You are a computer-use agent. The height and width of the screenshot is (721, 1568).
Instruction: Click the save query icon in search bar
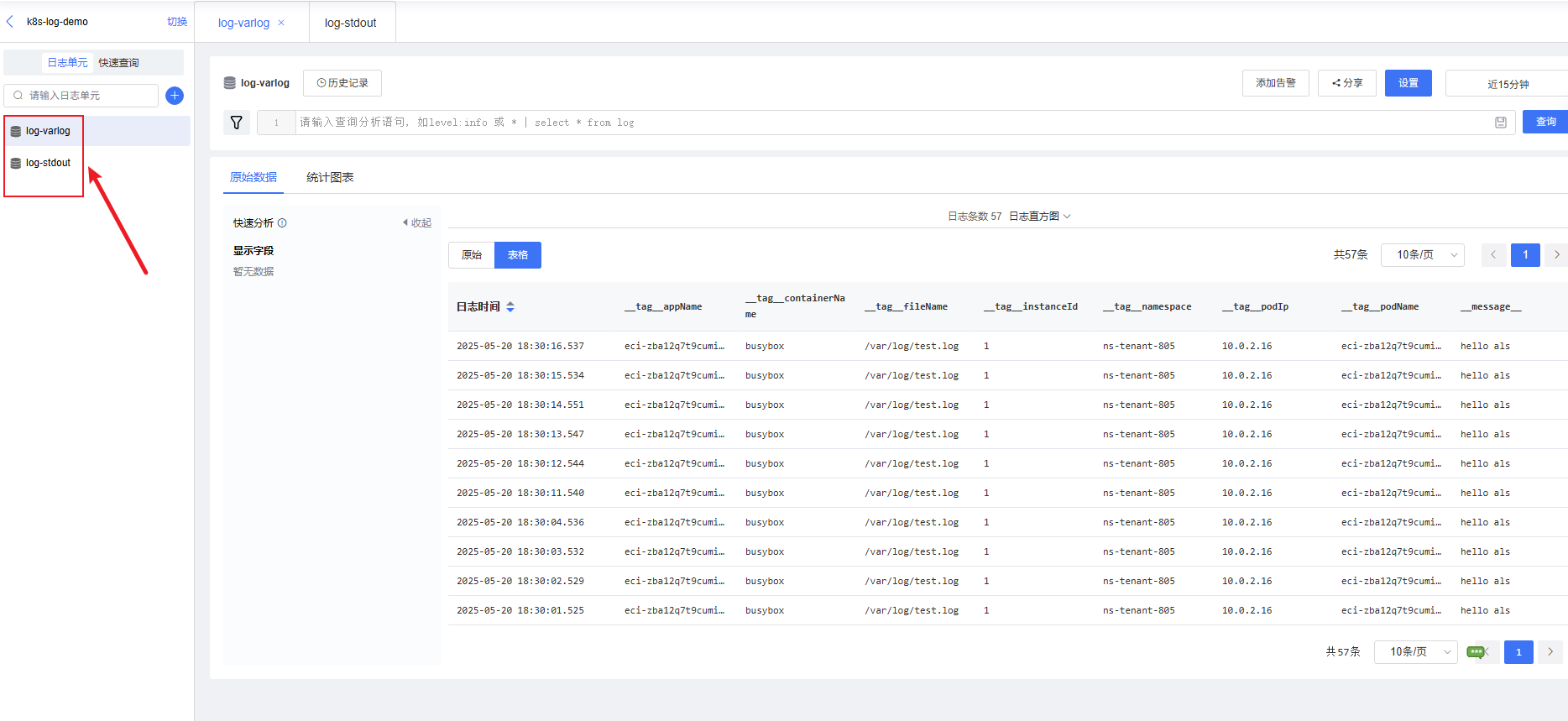[x=1501, y=123]
